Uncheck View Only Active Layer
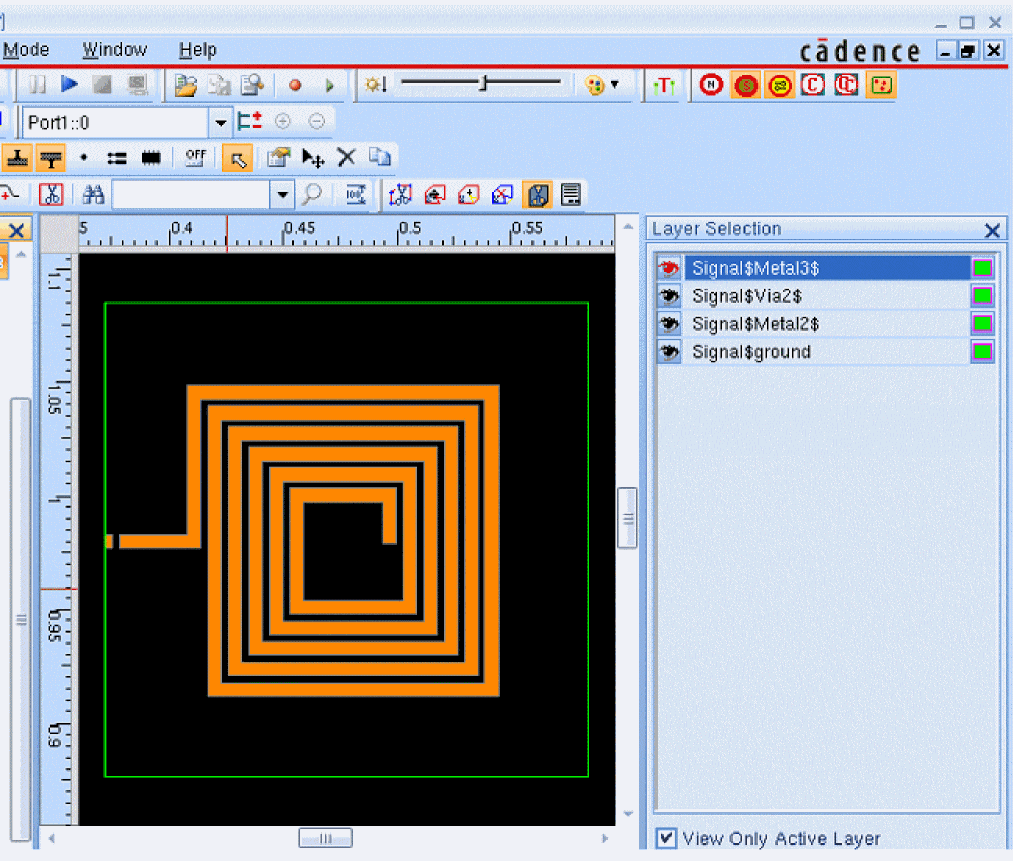The image size is (1013, 861). [666, 838]
